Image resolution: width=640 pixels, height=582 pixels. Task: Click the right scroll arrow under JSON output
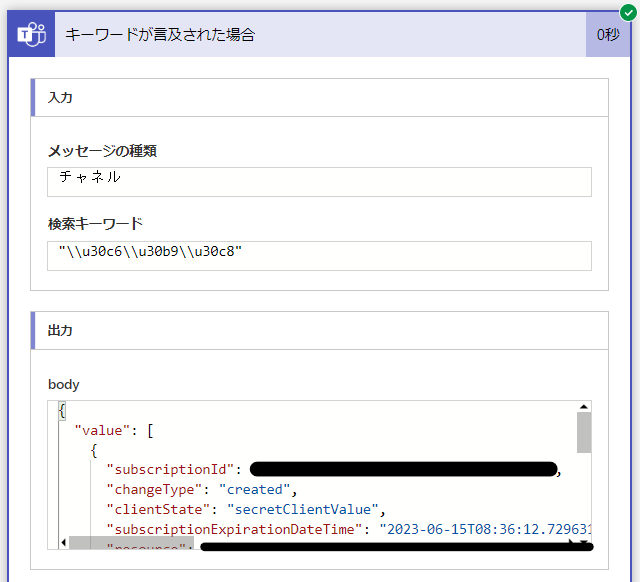pyautogui.click(x=574, y=543)
